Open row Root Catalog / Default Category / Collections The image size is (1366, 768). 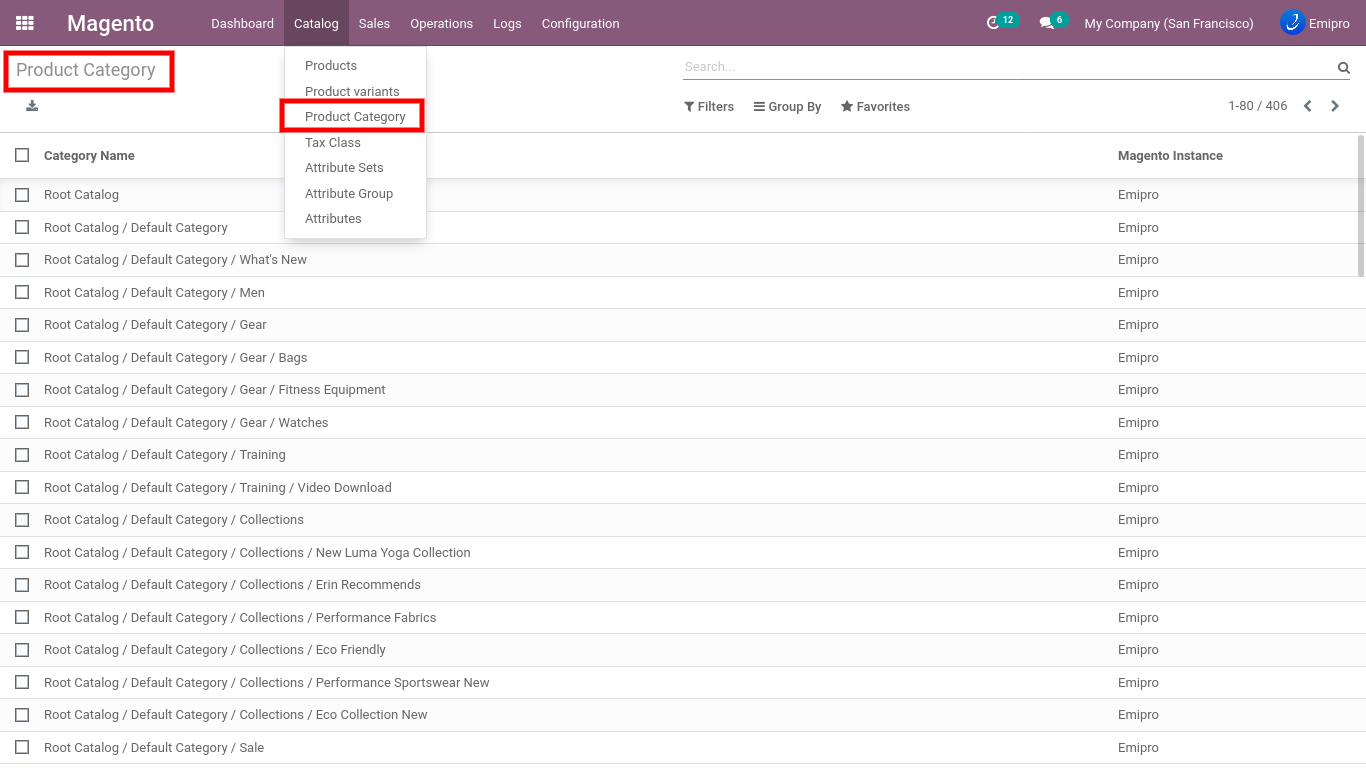683,520
